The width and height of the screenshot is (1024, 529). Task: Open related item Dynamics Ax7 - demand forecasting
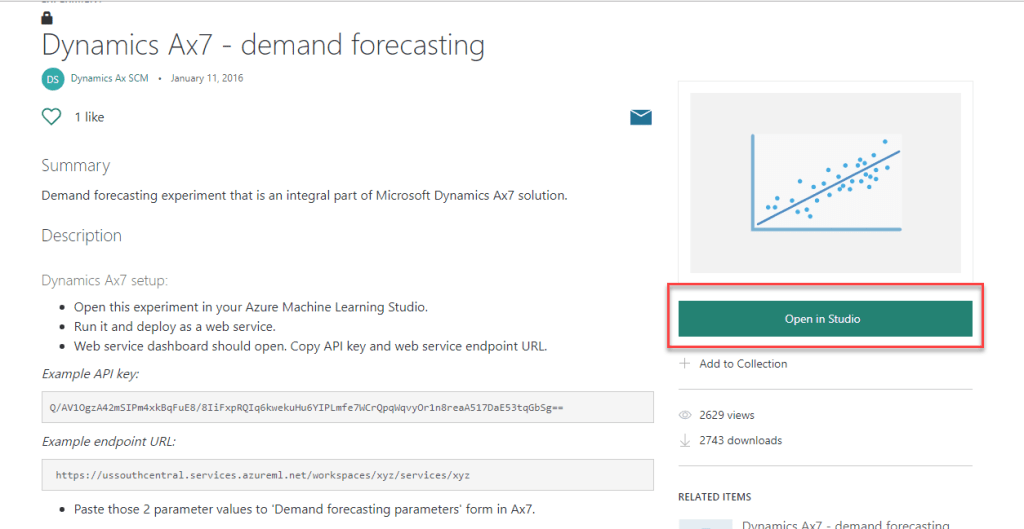(846, 524)
